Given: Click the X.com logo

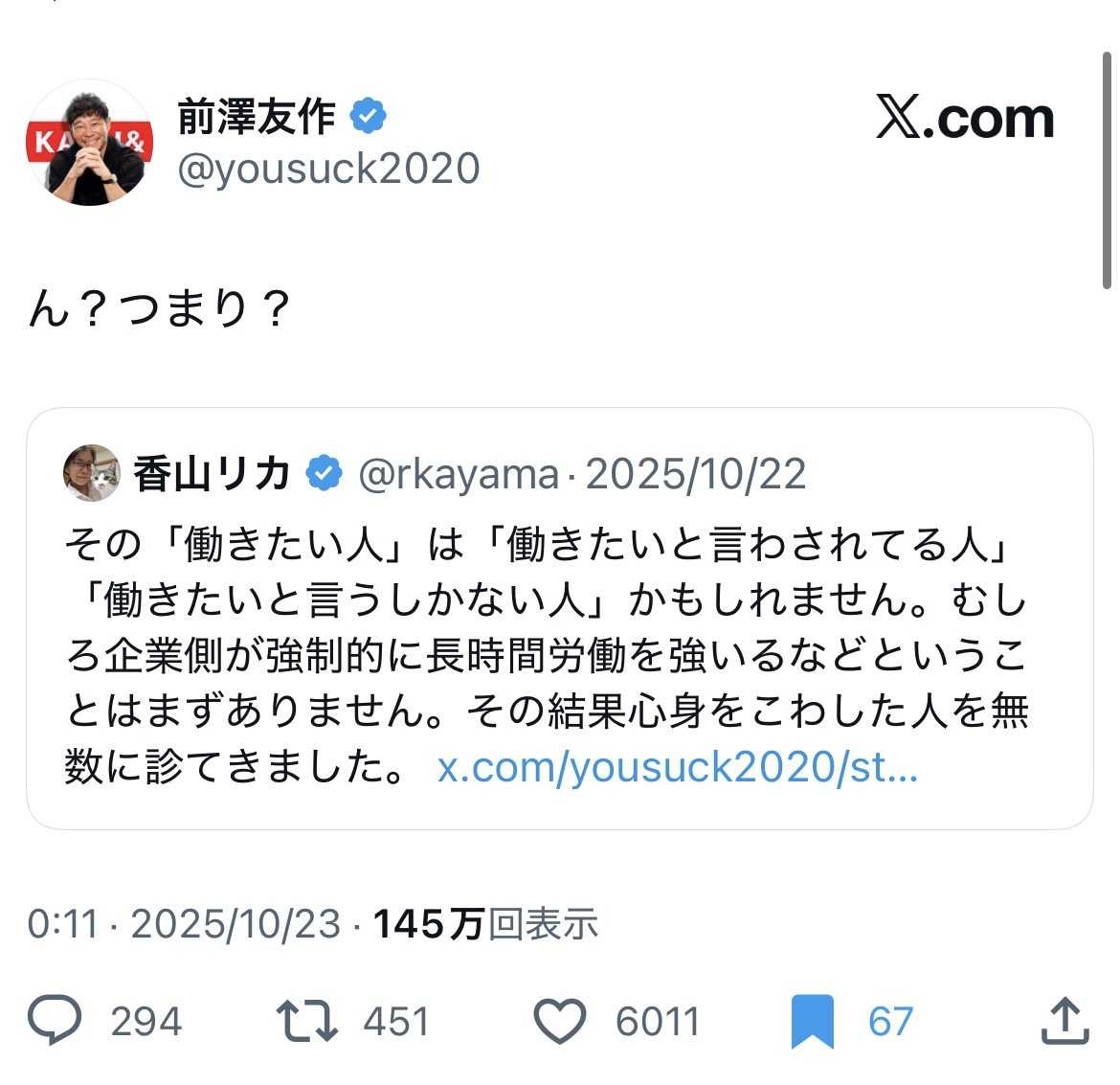Looking at the screenshot, I should pos(965,117).
